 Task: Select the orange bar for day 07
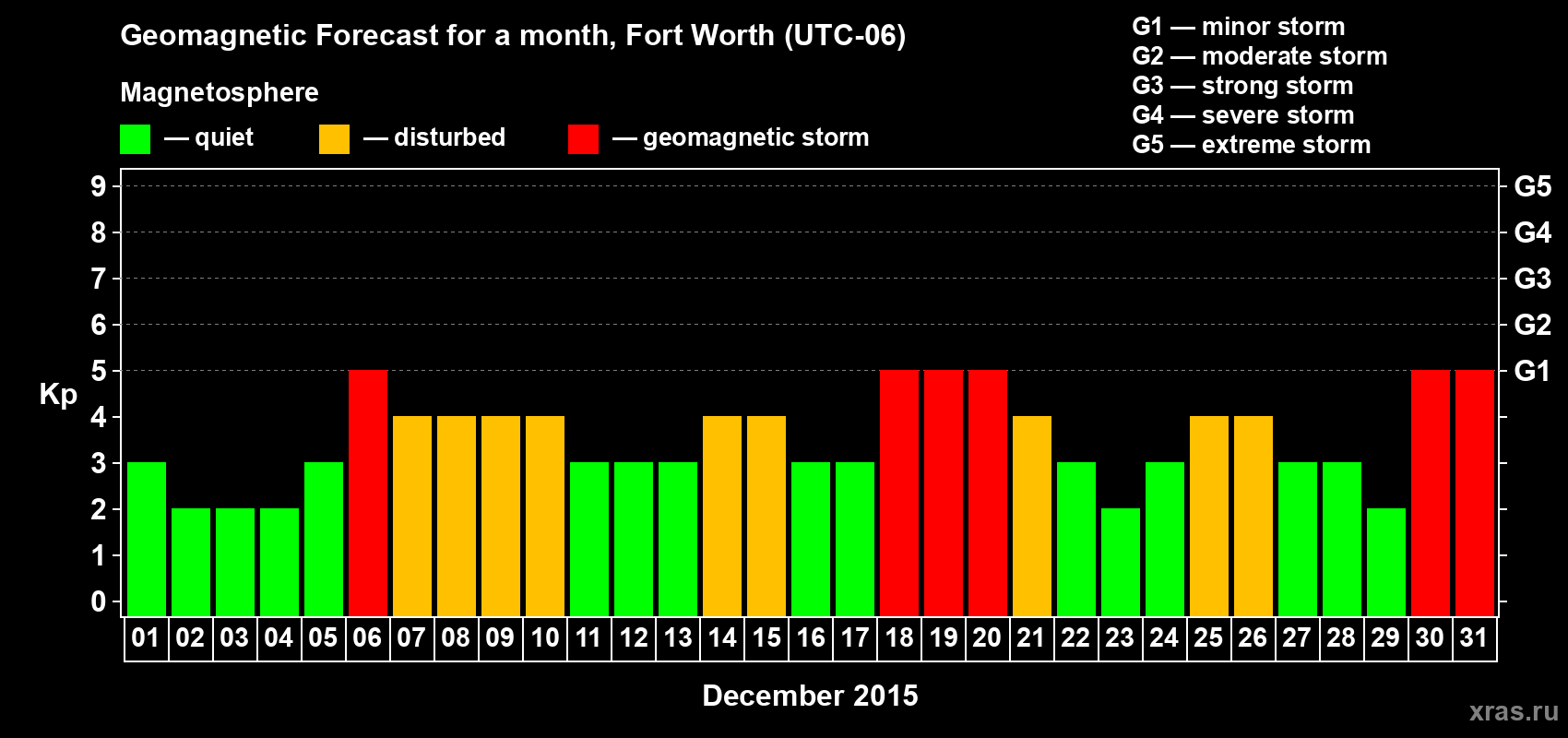click(x=412, y=516)
